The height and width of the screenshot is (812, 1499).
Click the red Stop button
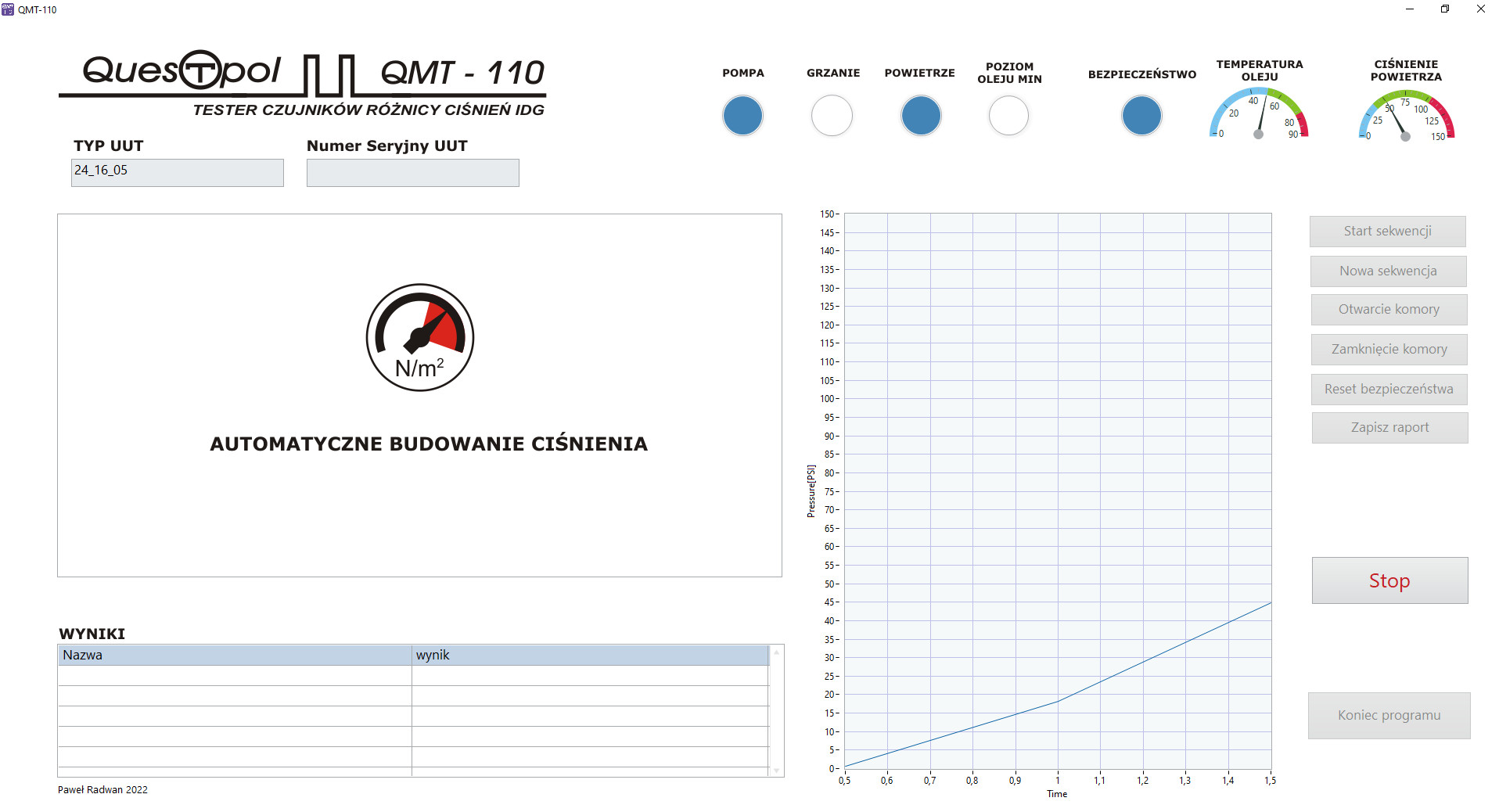[1390, 580]
